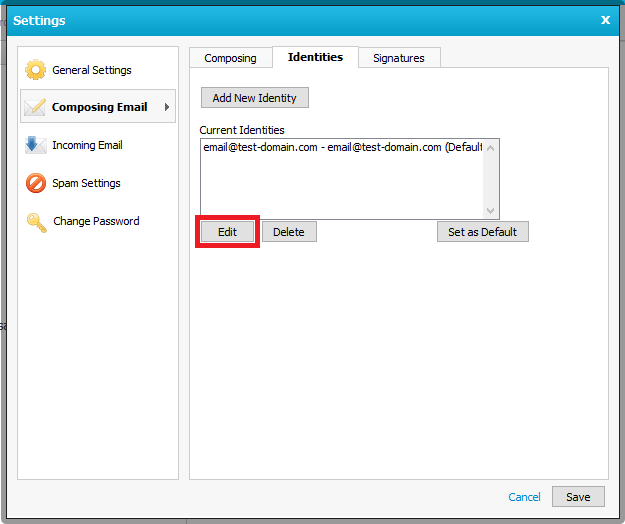Click the Incoming Email download icon

[35, 145]
